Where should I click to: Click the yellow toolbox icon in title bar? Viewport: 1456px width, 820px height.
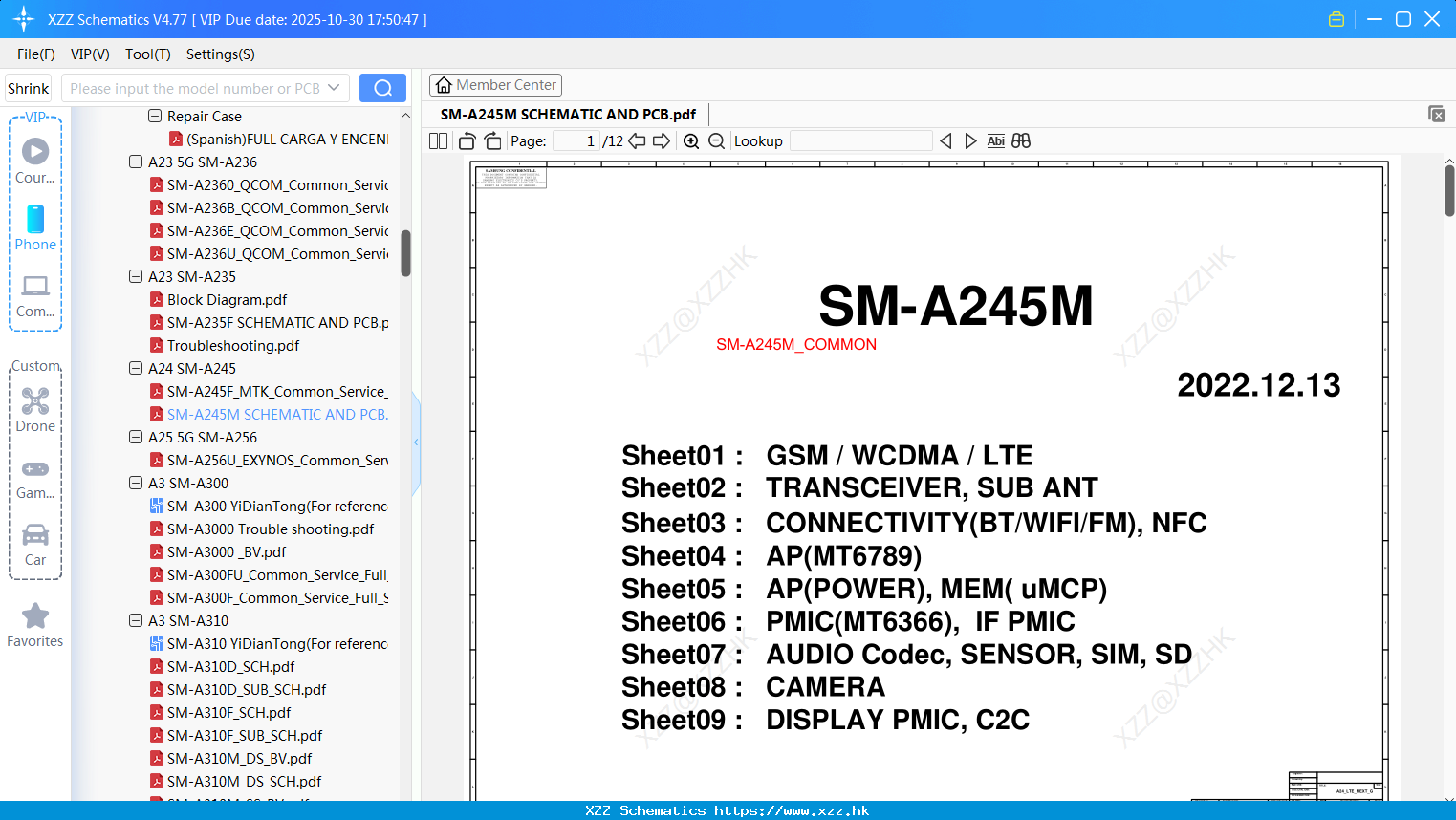click(1336, 19)
